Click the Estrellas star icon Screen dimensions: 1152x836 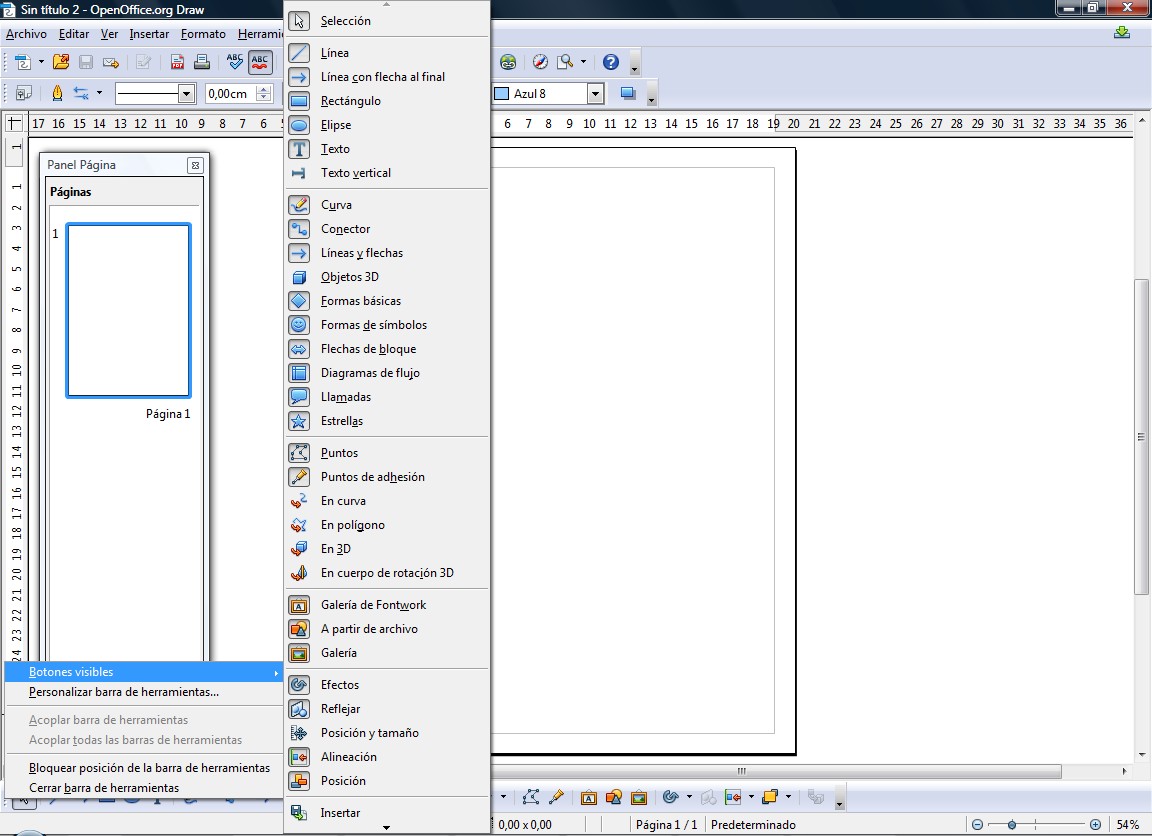point(299,421)
